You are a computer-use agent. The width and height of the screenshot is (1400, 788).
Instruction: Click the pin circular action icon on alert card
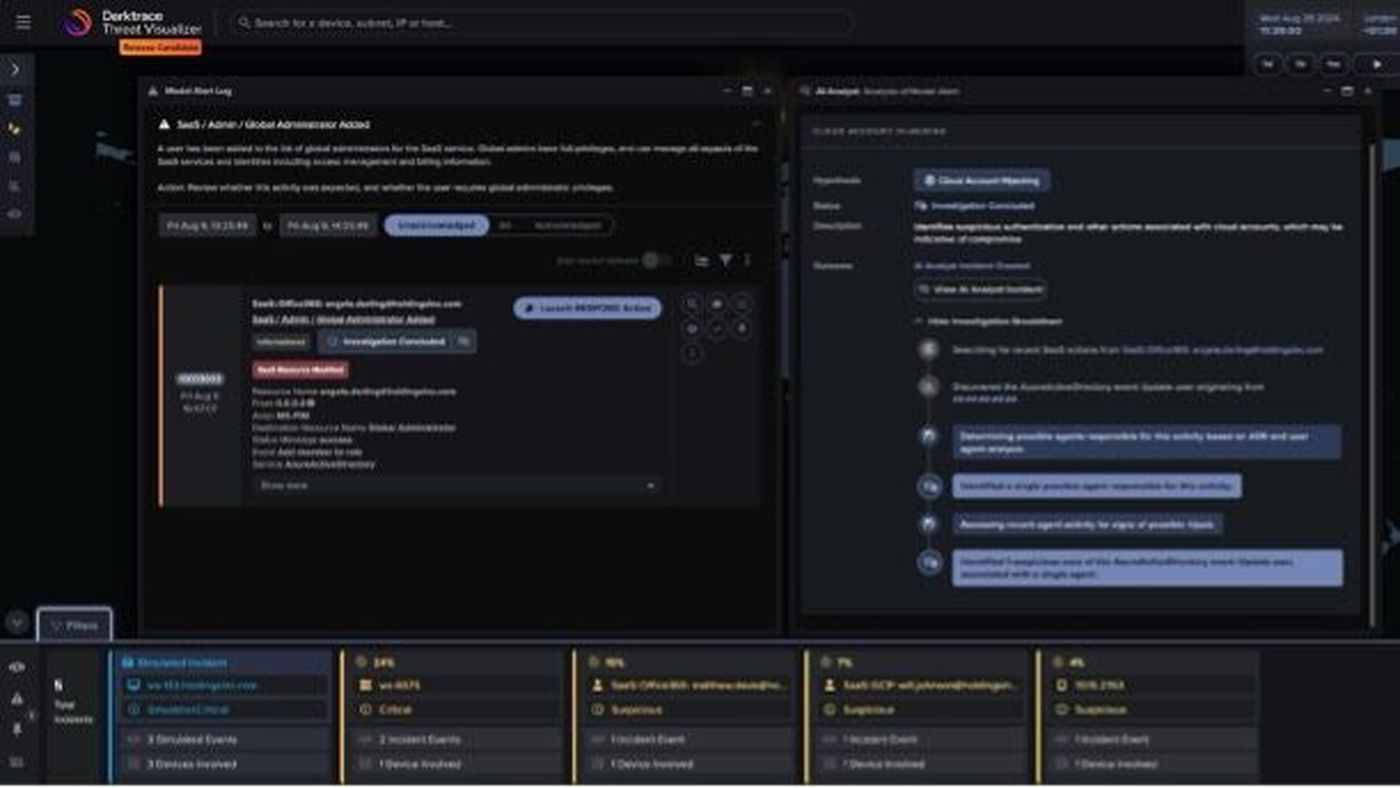[x=742, y=328]
